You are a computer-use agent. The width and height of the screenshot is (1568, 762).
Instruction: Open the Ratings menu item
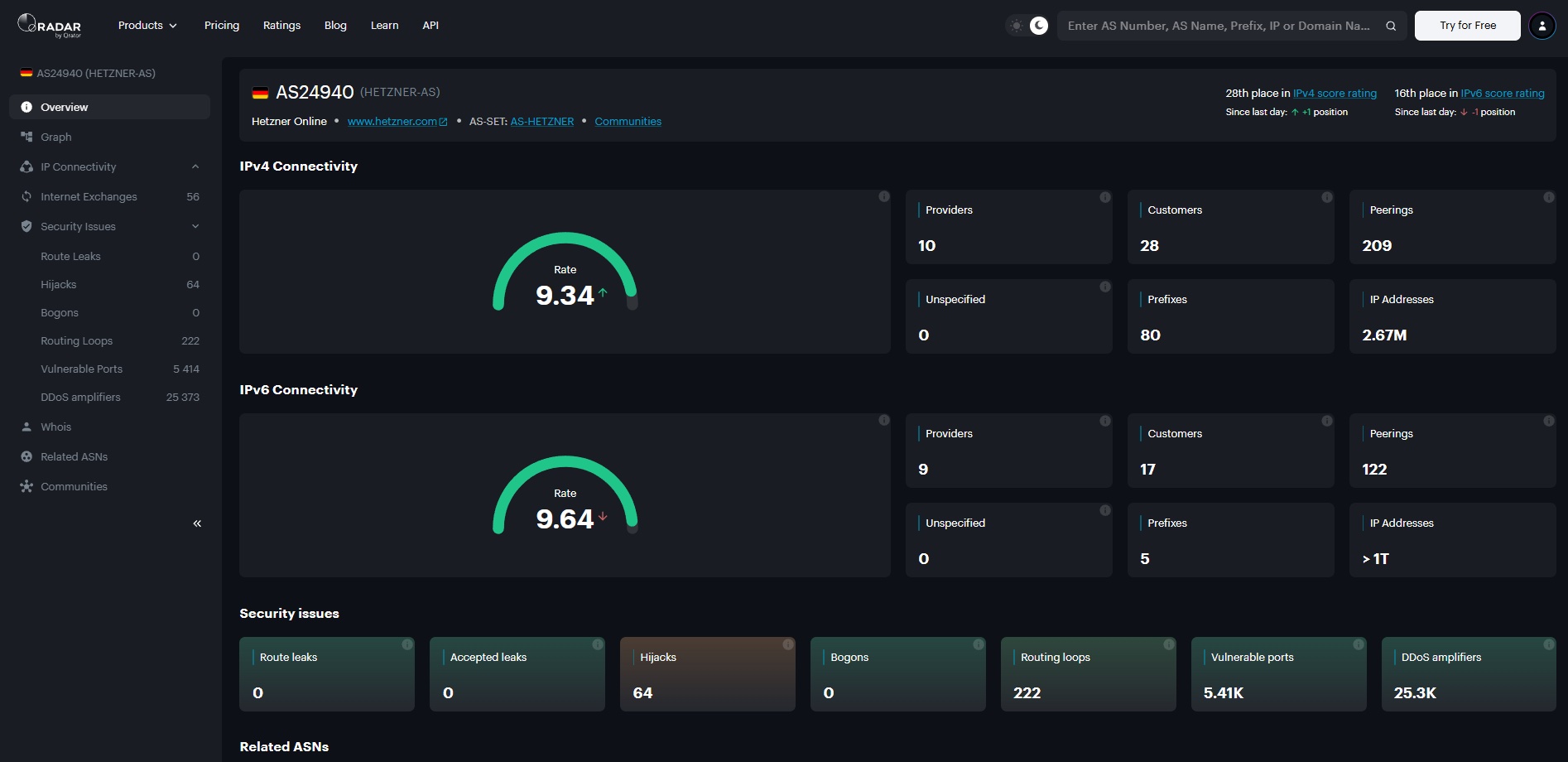(281, 26)
